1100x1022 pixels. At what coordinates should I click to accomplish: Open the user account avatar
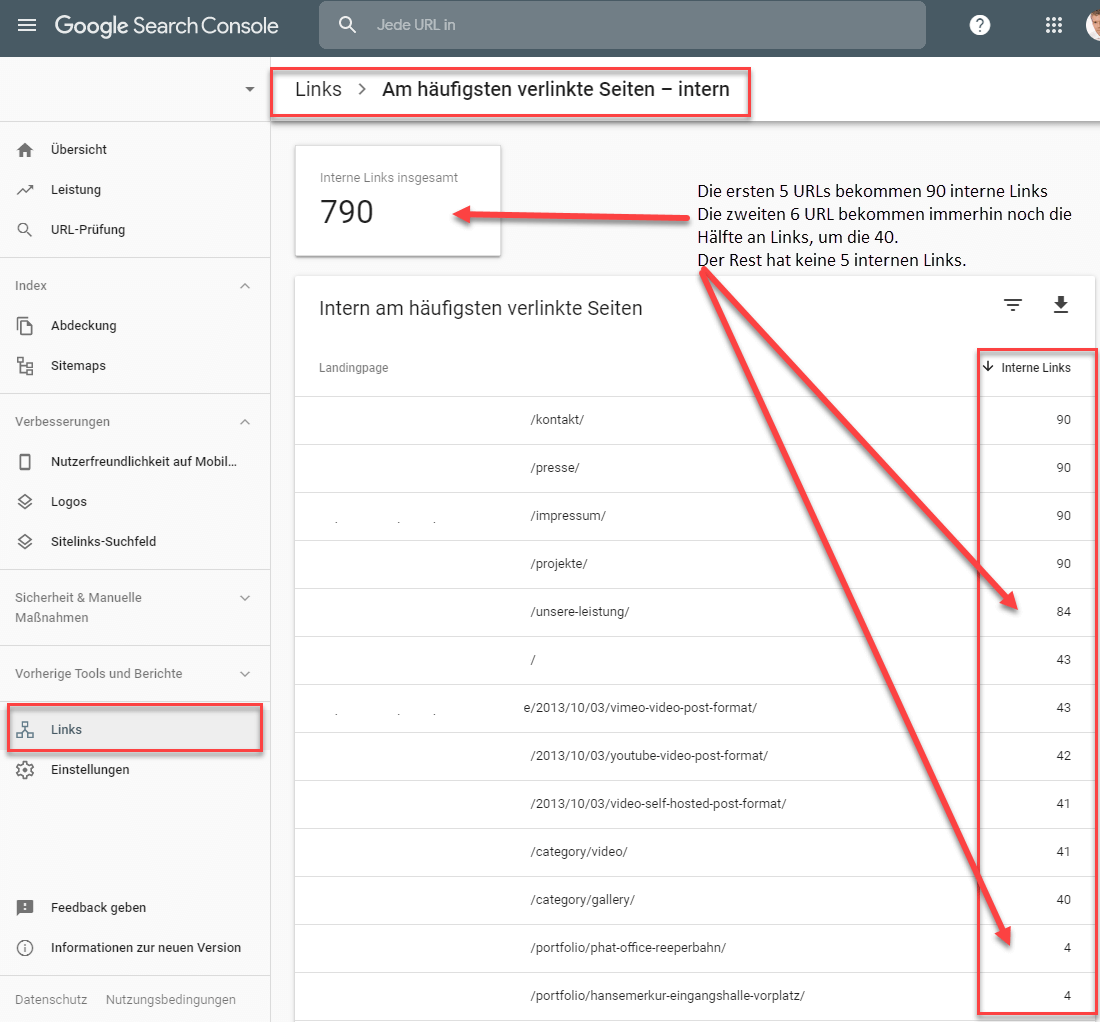[x=1093, y=25]
